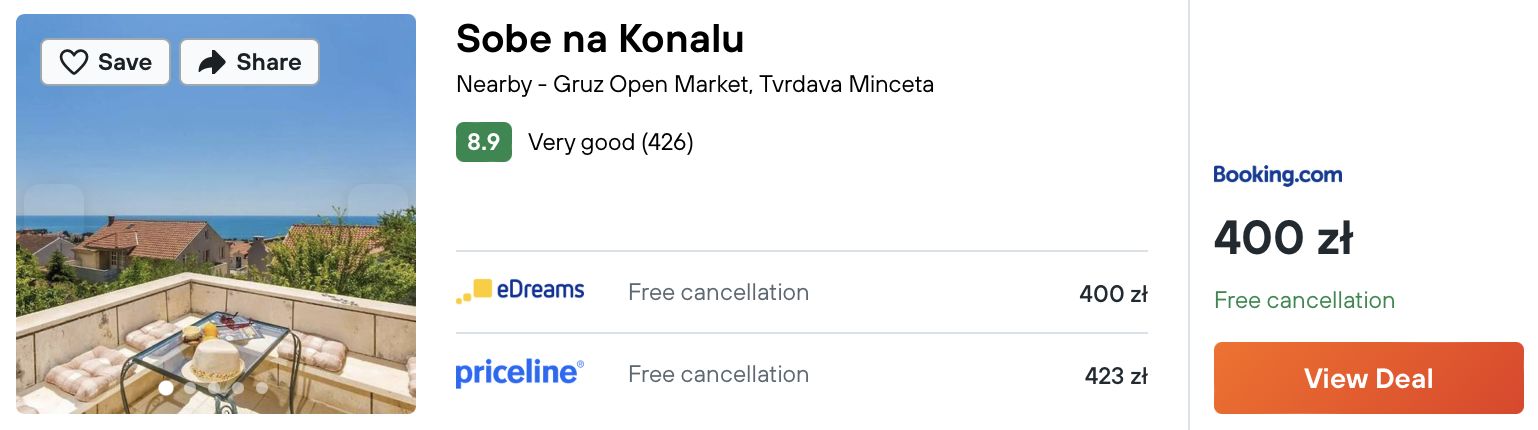This screenshot has width=1538, height=430.
Task: Select the last photo carousel dot
Action: pyautogui.click(x=262, y=388)
